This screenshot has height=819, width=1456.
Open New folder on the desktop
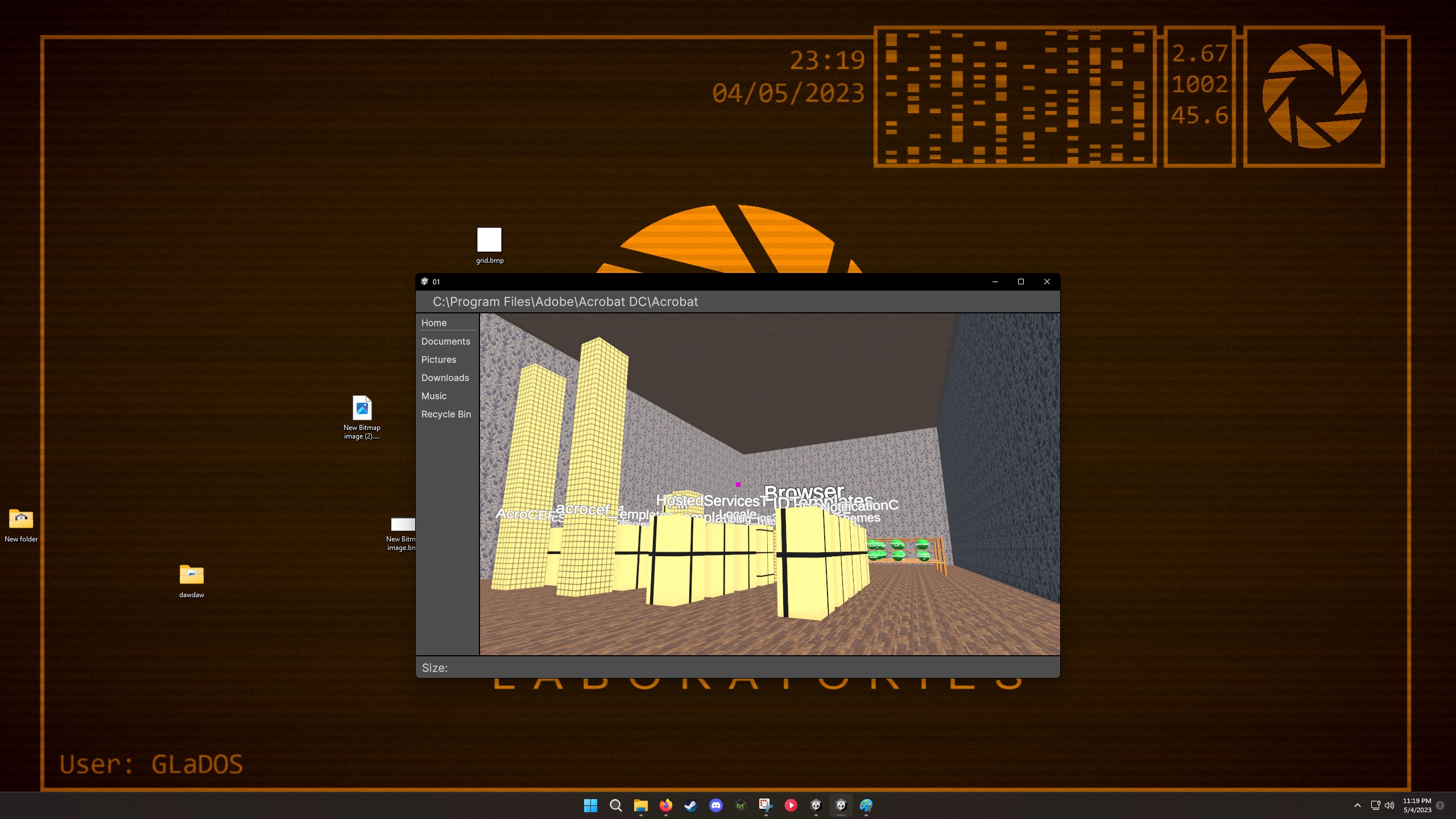pos(21,519)
